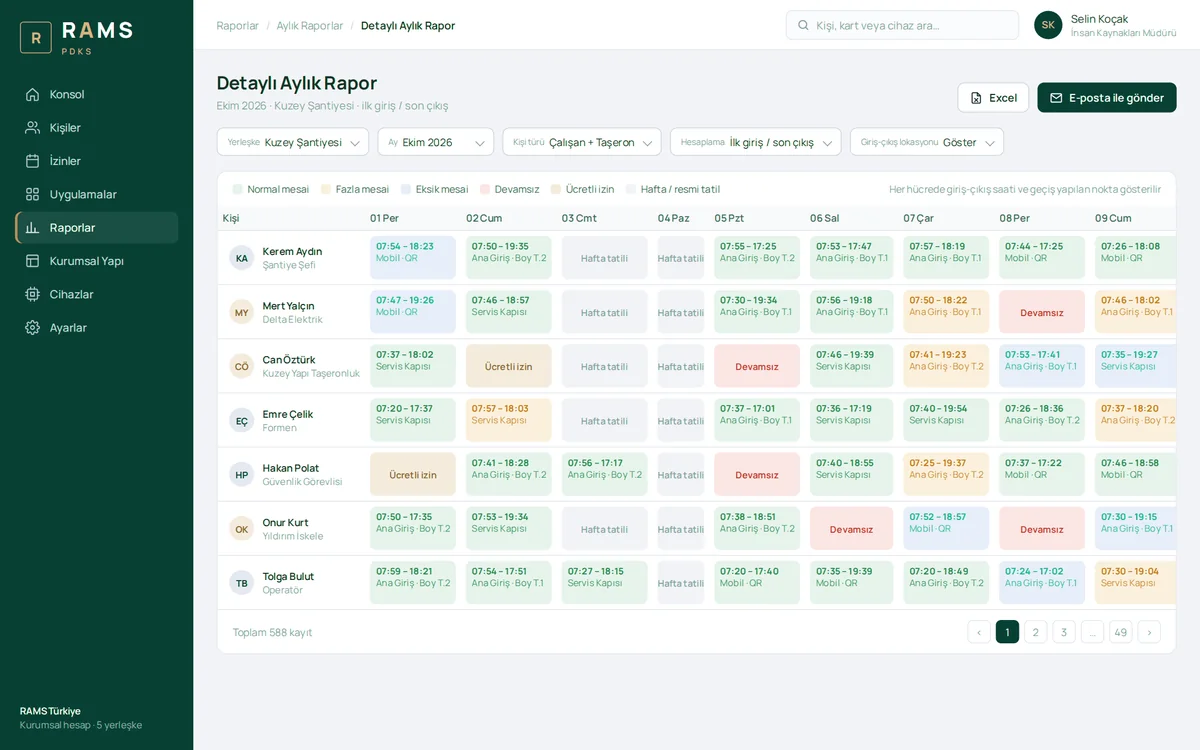
Task: Open the Yerleşke Kuzey Şantiyesi dropdown
Action: (293, 142)
